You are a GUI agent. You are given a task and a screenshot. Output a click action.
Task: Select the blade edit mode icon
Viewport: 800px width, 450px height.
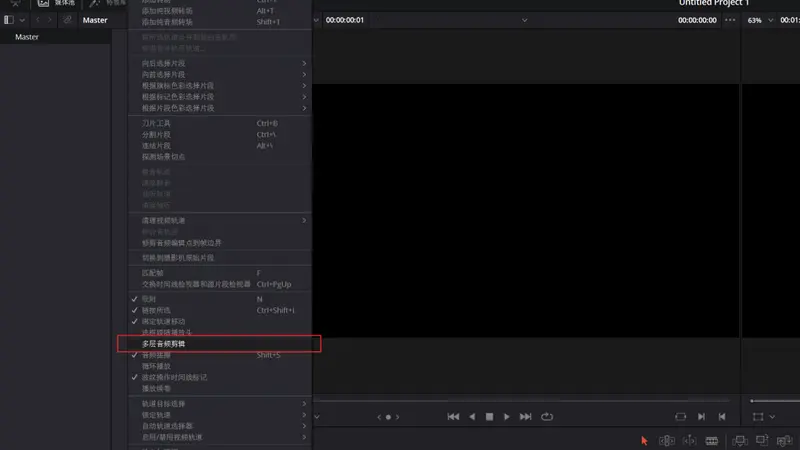click(x=712, y=440)
